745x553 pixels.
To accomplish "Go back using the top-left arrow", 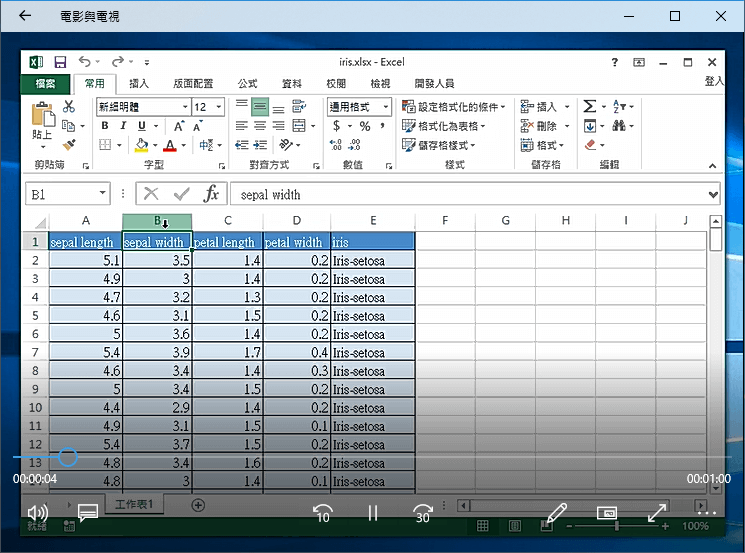I will point(25,16).
